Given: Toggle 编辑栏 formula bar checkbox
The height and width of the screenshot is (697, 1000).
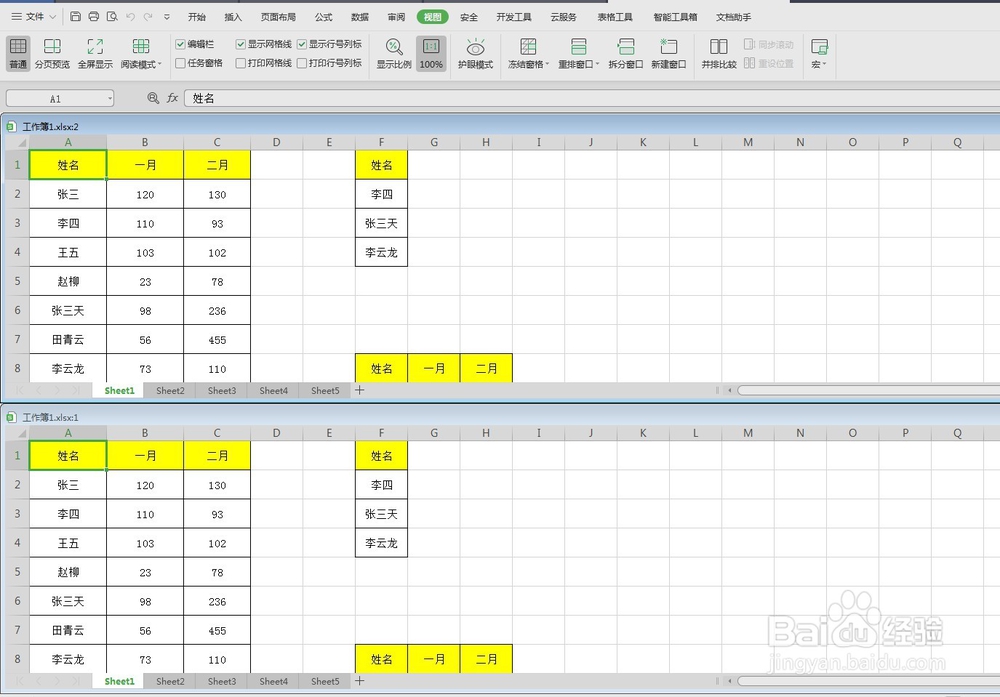Looking at the screenshot, I should click(x=180, y=44).
